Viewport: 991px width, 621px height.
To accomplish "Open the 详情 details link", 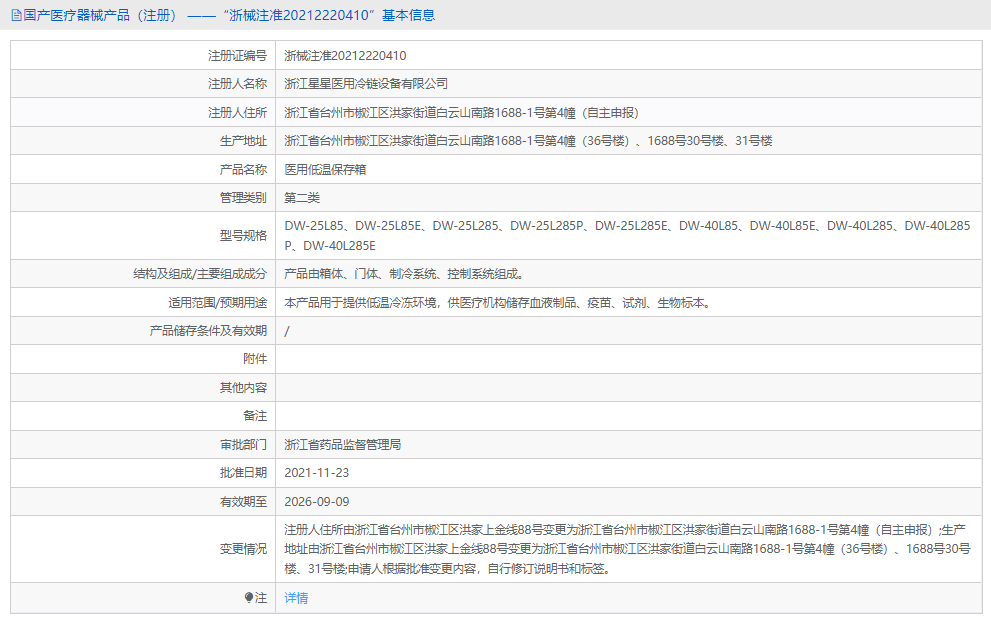I will [295, 598].
